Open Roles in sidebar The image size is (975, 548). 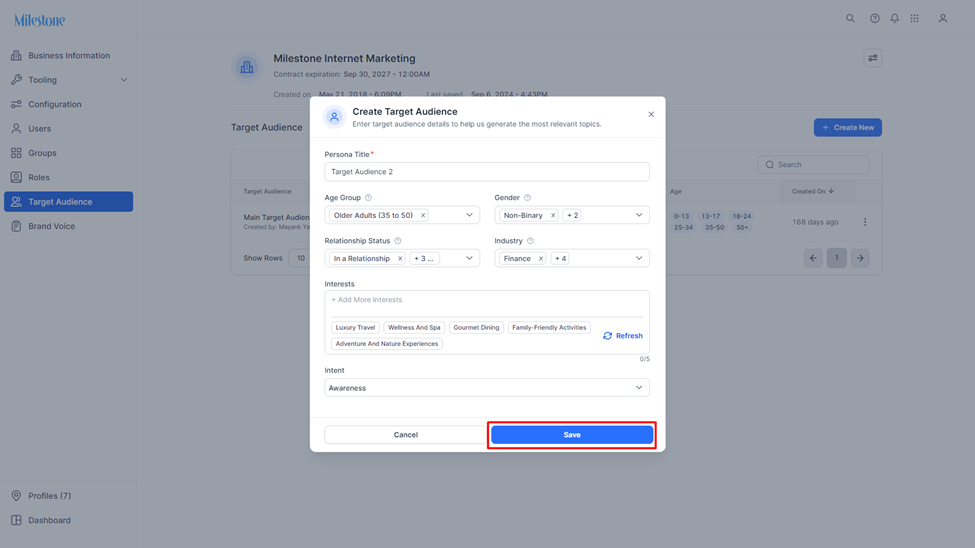[68, 177]
